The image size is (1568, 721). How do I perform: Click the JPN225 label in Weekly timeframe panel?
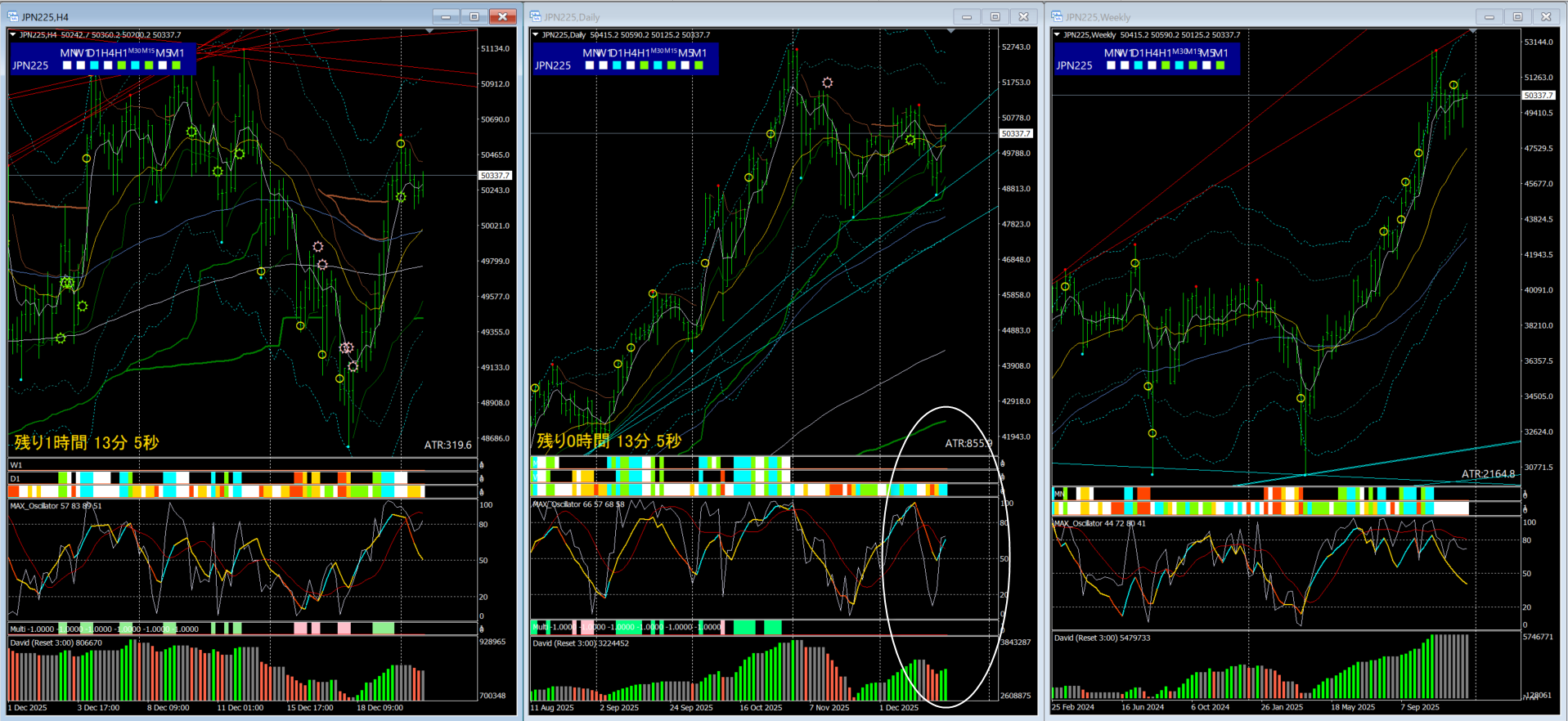coord(1074,65)
